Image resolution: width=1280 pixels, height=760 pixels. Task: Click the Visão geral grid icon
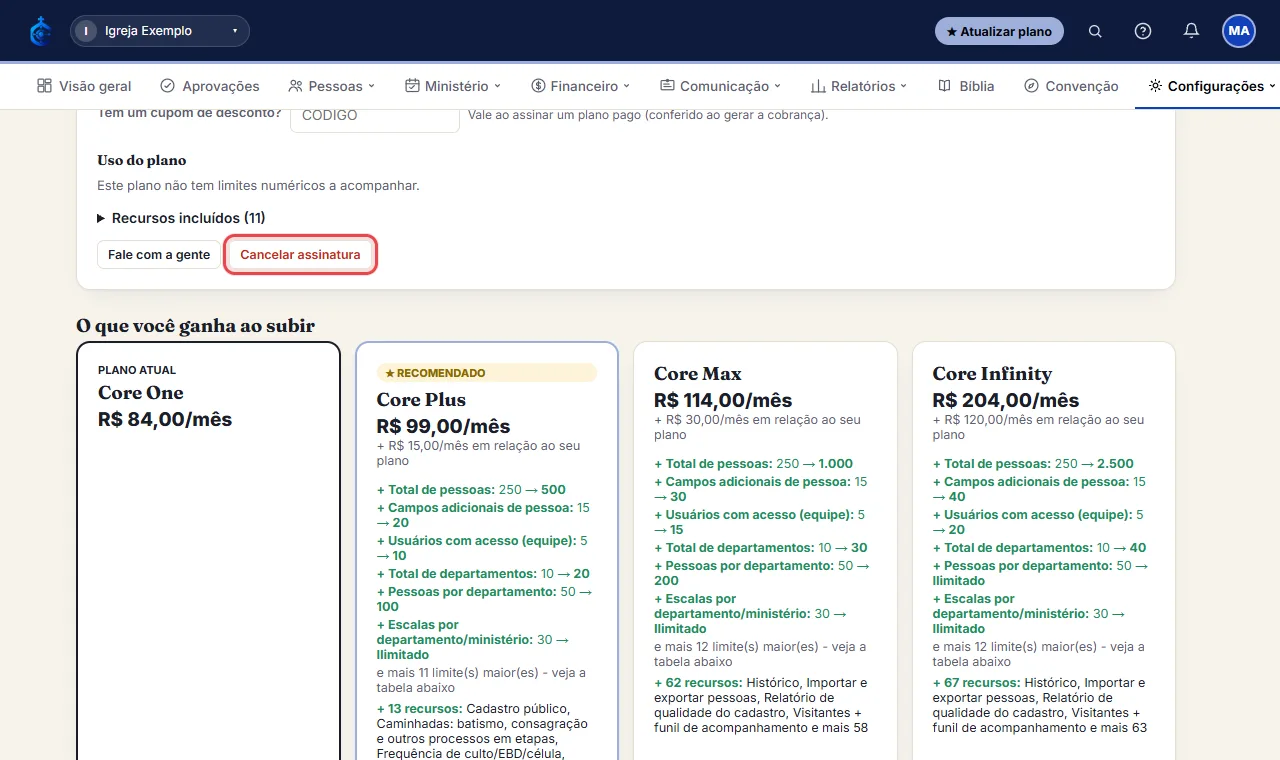(x=44, y=86)
